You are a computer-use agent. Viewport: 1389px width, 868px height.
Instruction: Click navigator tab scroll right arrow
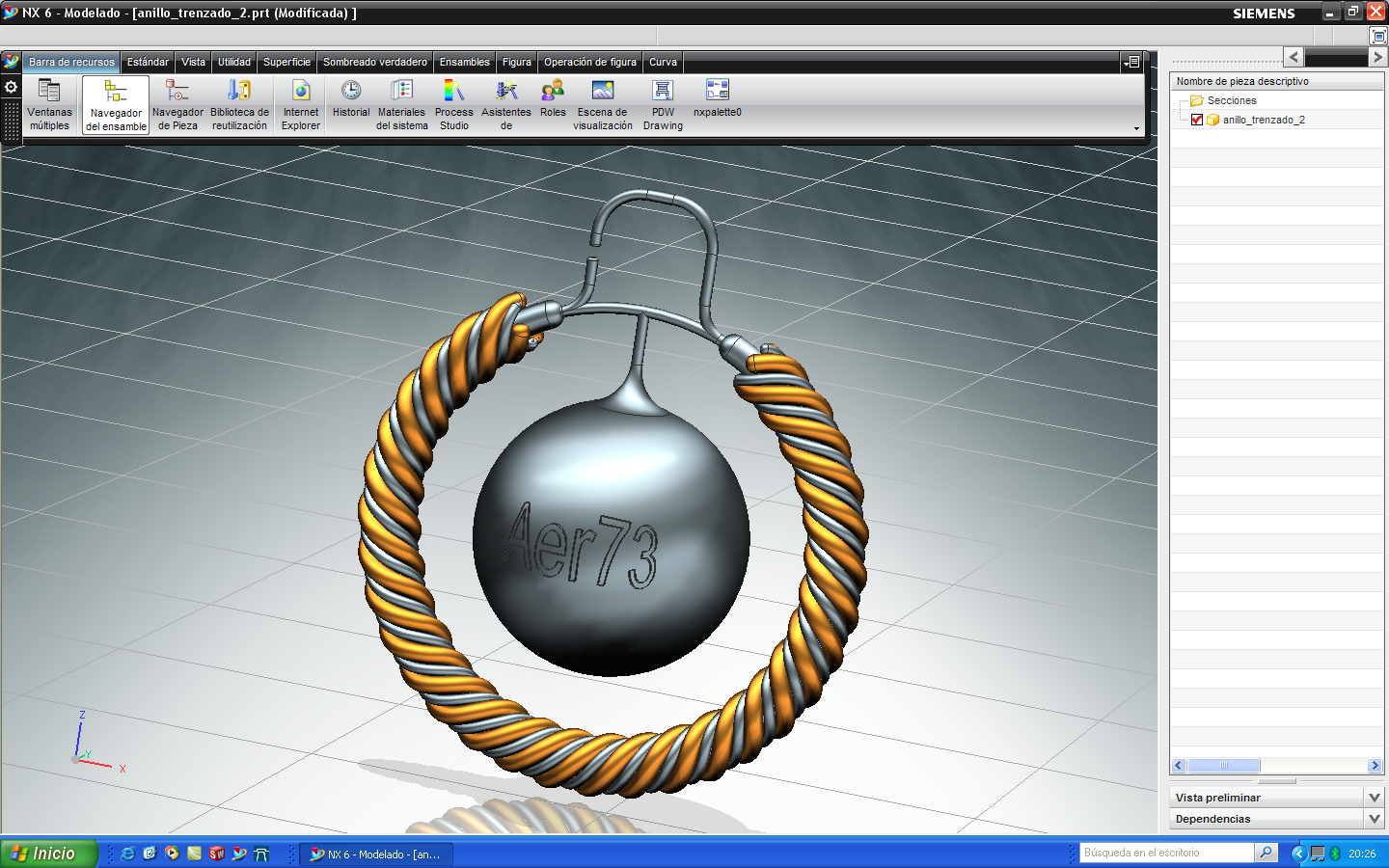tap(1377, 57)
